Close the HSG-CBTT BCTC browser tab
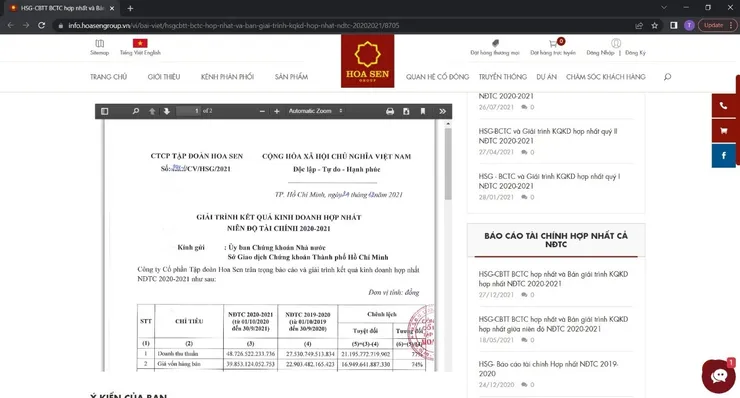 112,8
